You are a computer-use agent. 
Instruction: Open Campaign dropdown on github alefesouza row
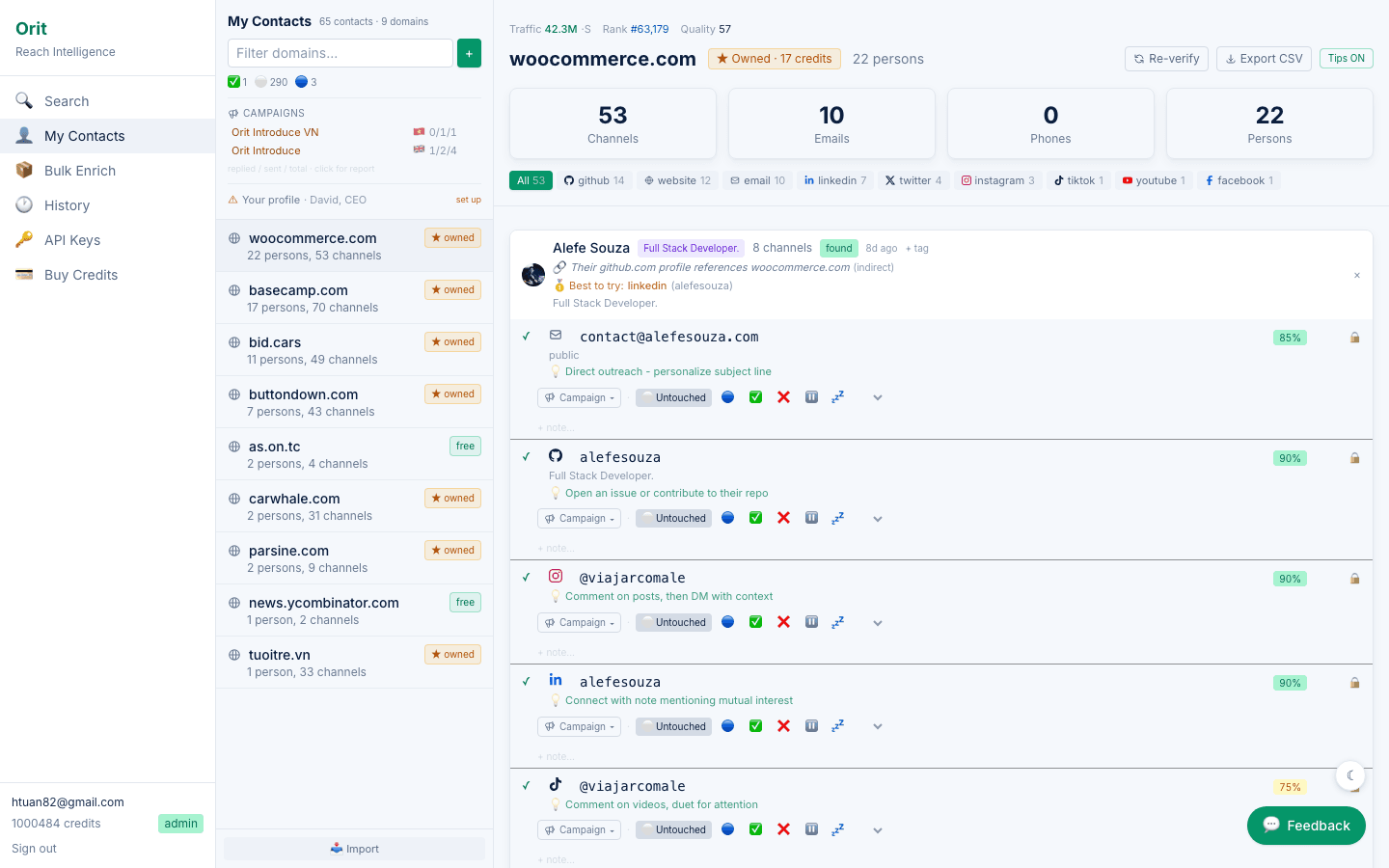click(x=579, y=518)
